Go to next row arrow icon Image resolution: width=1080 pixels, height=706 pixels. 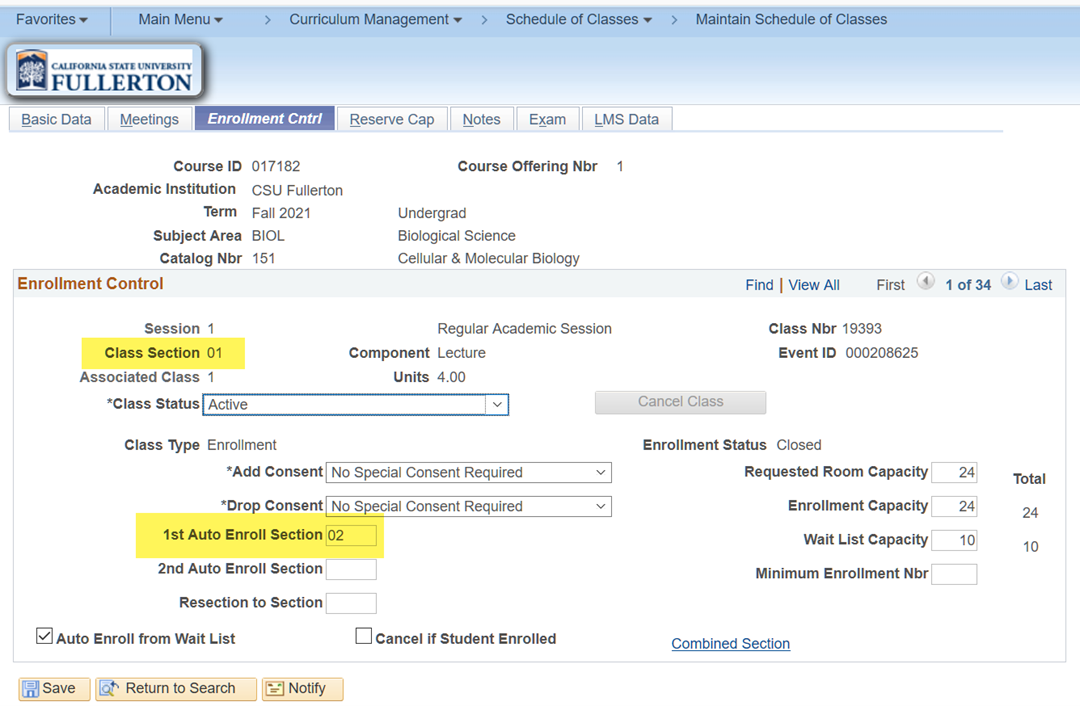pos(1009,282)
